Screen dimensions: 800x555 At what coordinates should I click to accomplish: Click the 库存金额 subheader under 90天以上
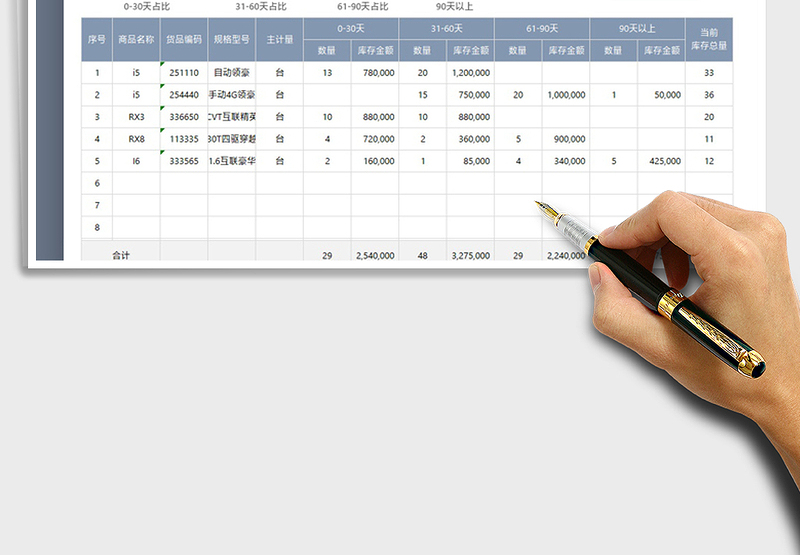coord(661,51)
